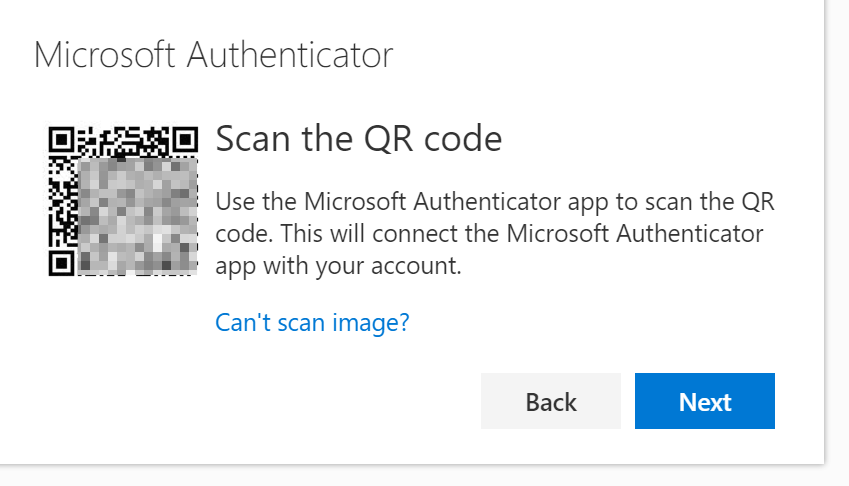Click the blue Next button
849x486 pixels.
click(704, 401)
